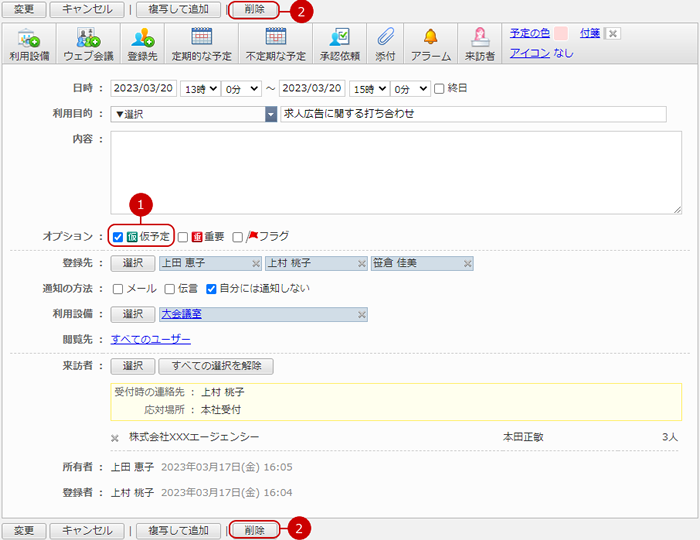The image size is (700, 540).
Task: Select the 定期的な予定 recurring schedule icon
Action: (x=200, y=39)
